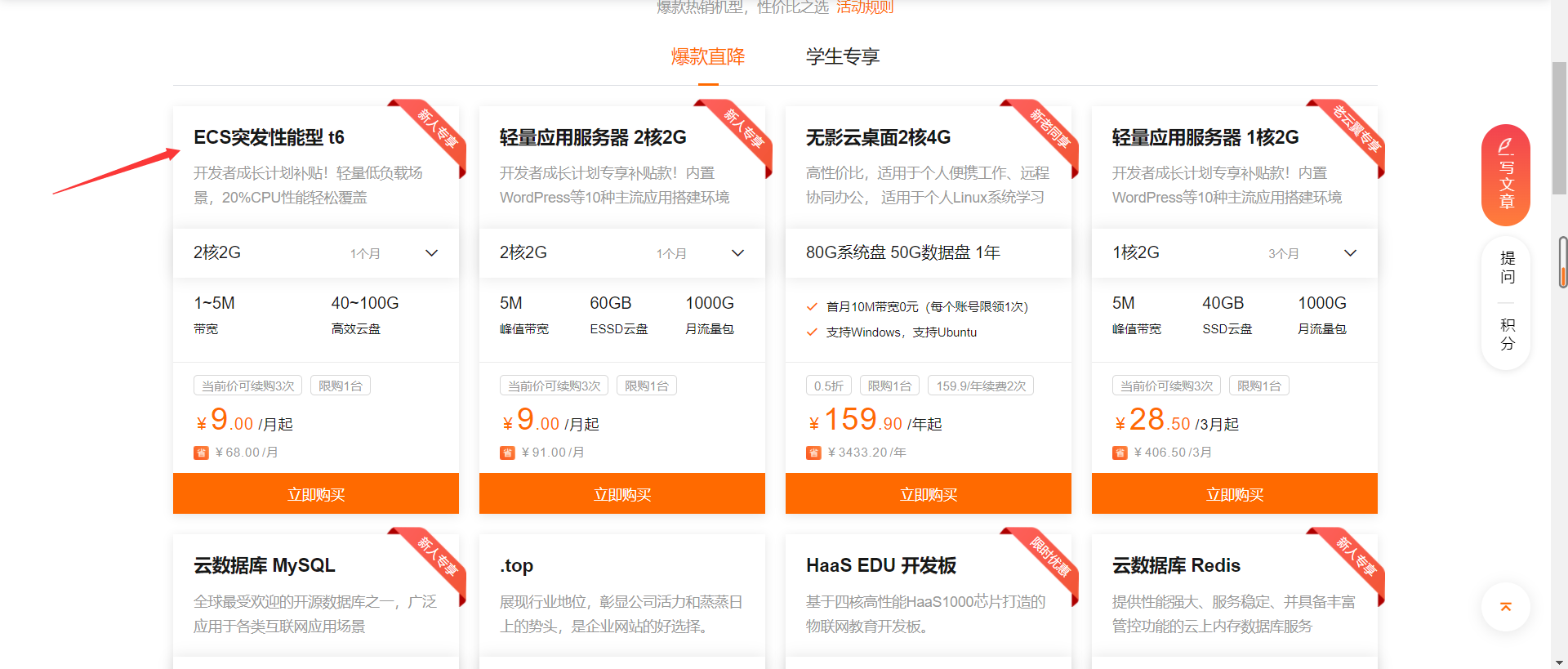Screen dimensions: 1568x669
Task: Click the 40~100G 高效云盘 spec
Action: (364, 314)
